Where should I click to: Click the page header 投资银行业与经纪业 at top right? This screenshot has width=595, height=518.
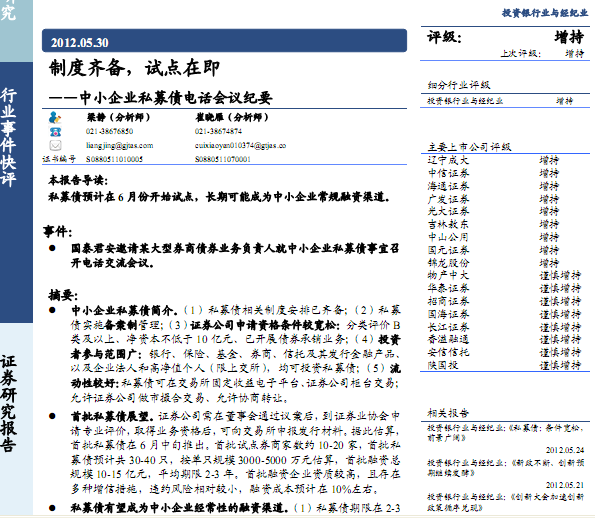click(x=545, y=13)
